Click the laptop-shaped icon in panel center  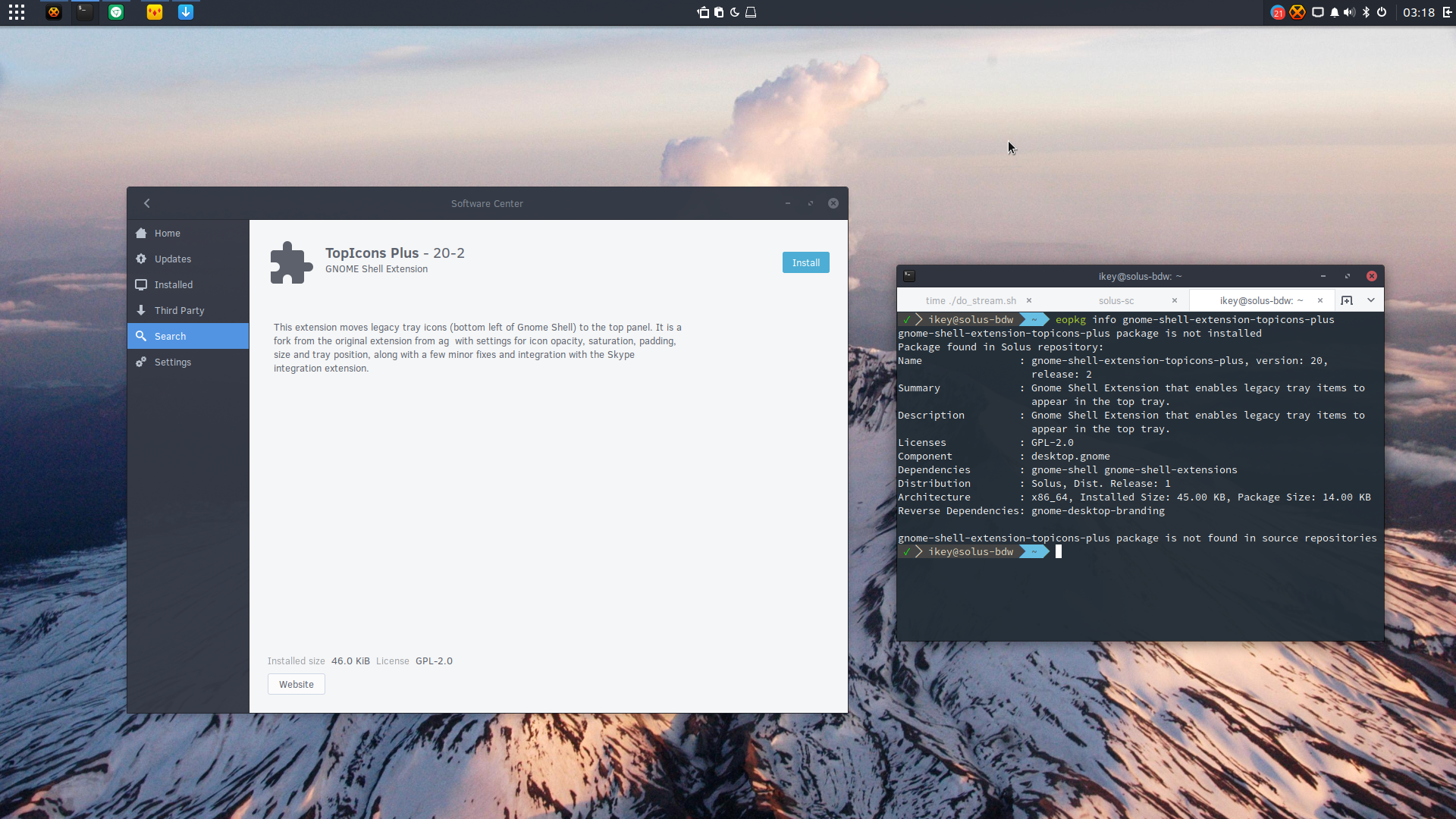click(751, 12)
